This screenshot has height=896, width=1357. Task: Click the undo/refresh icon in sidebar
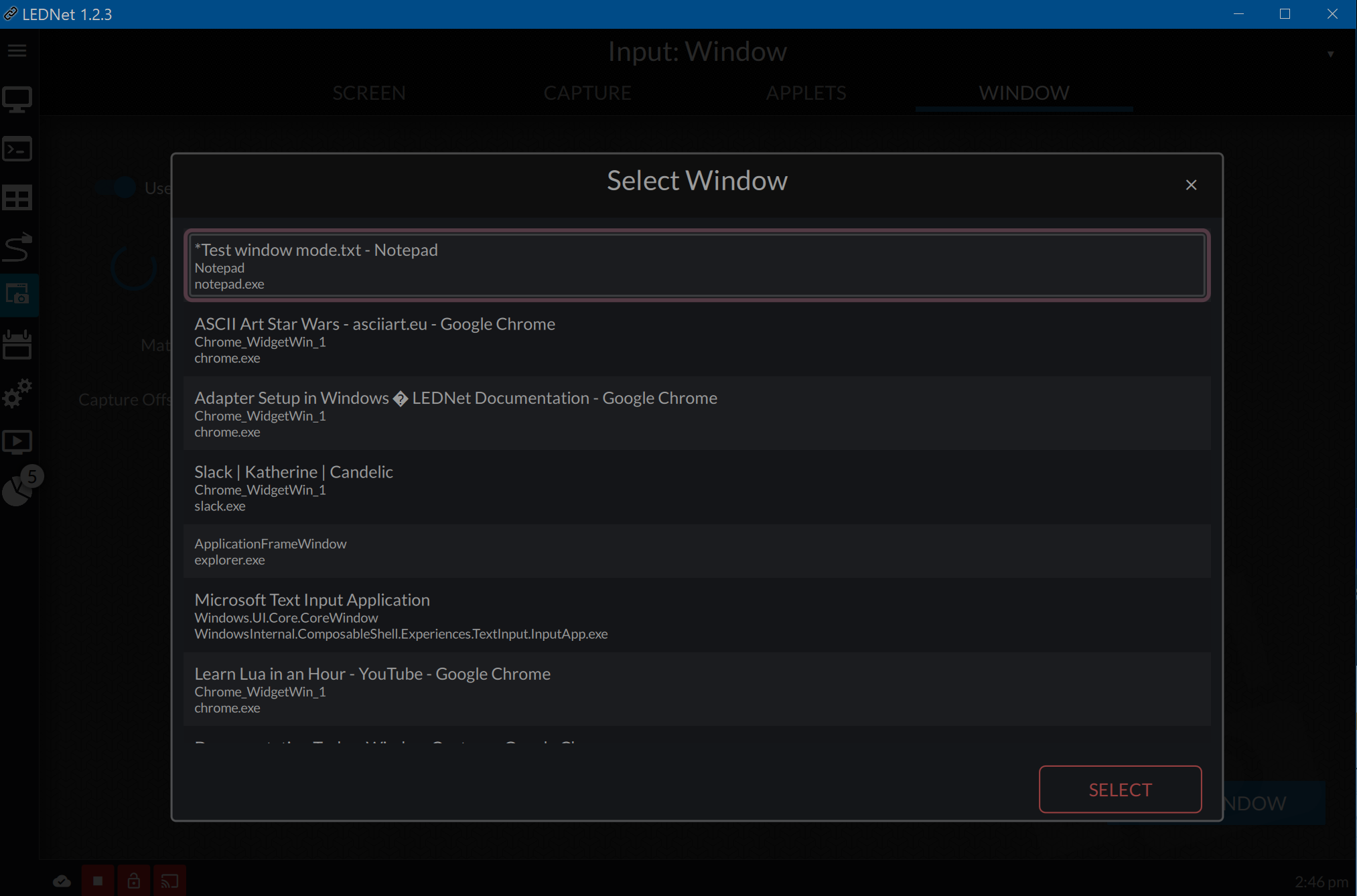18,248
